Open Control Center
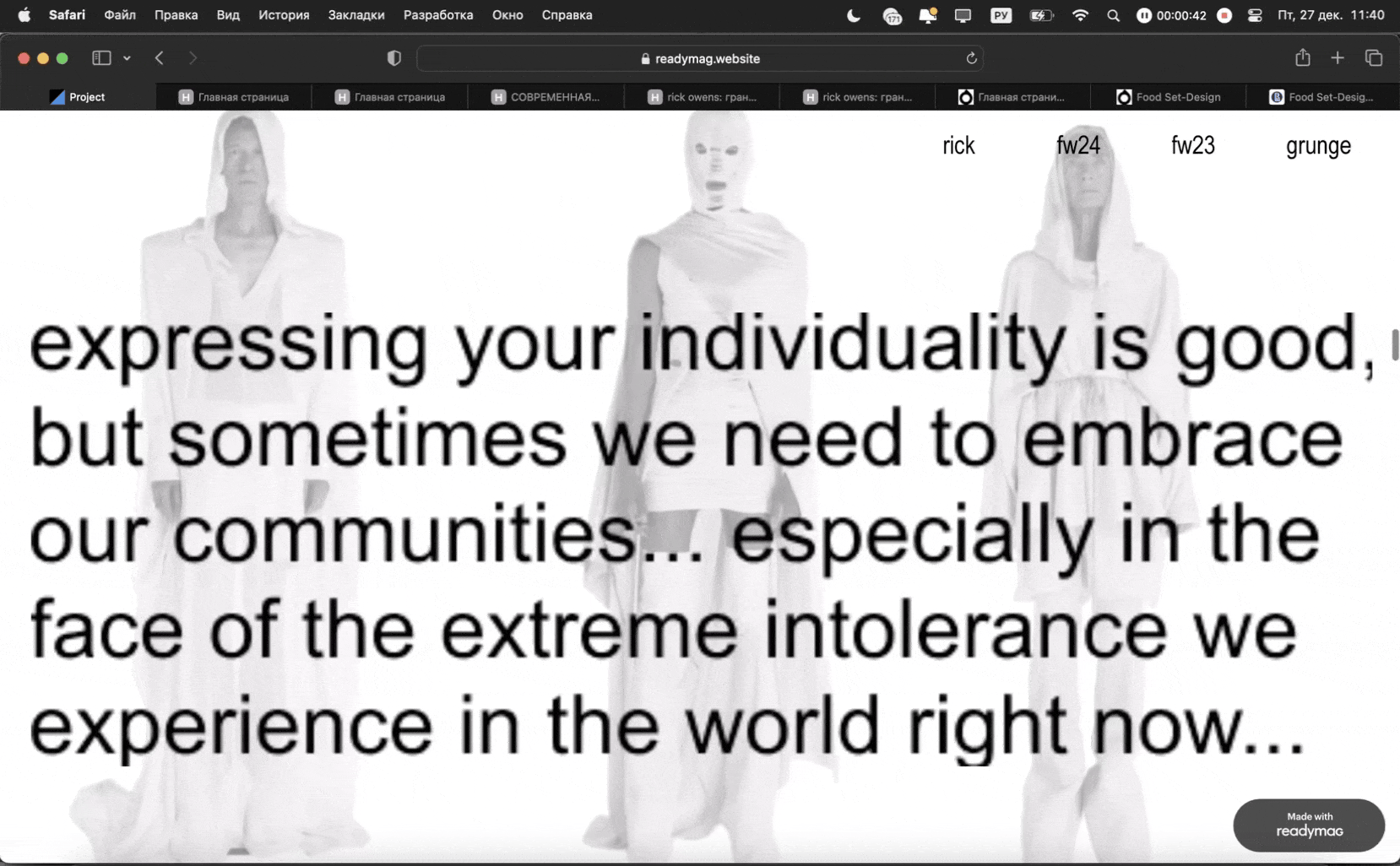Screen dimensions: 1400x866 pos(1255,15)
